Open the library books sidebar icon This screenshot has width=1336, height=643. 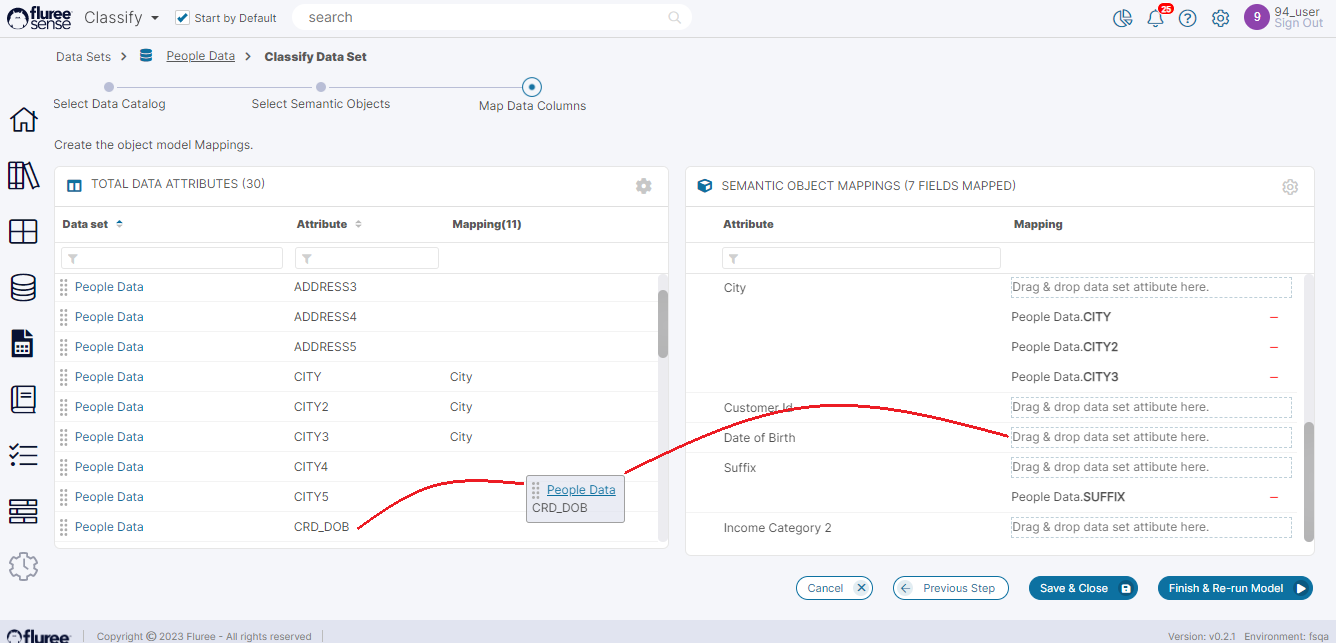coord(23,175)
